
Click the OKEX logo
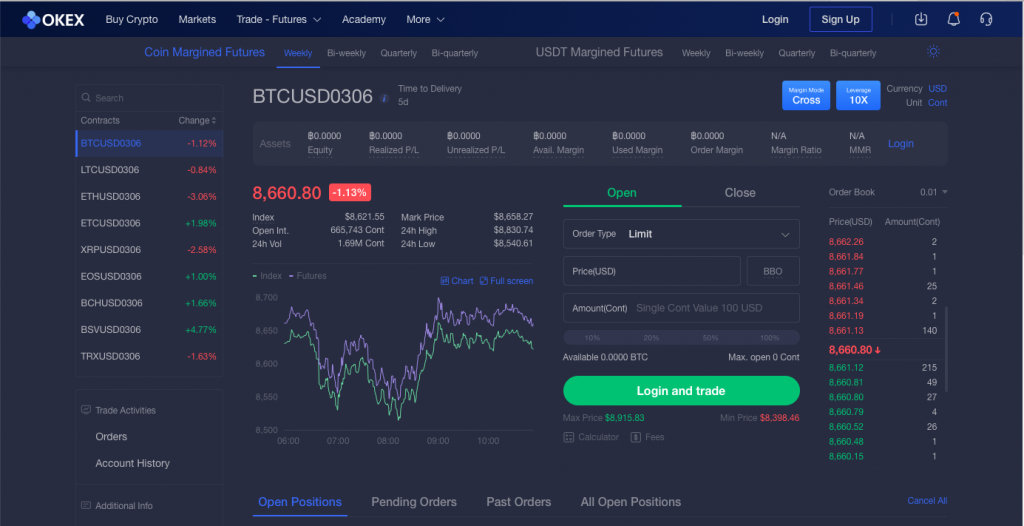coord(54,20)
